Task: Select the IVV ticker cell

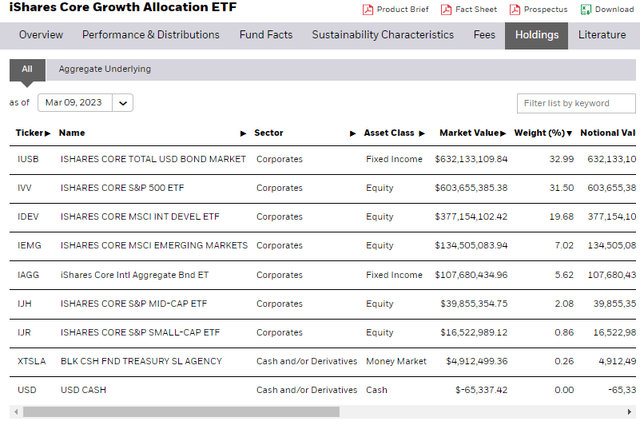Action: (x=24, y=188)
